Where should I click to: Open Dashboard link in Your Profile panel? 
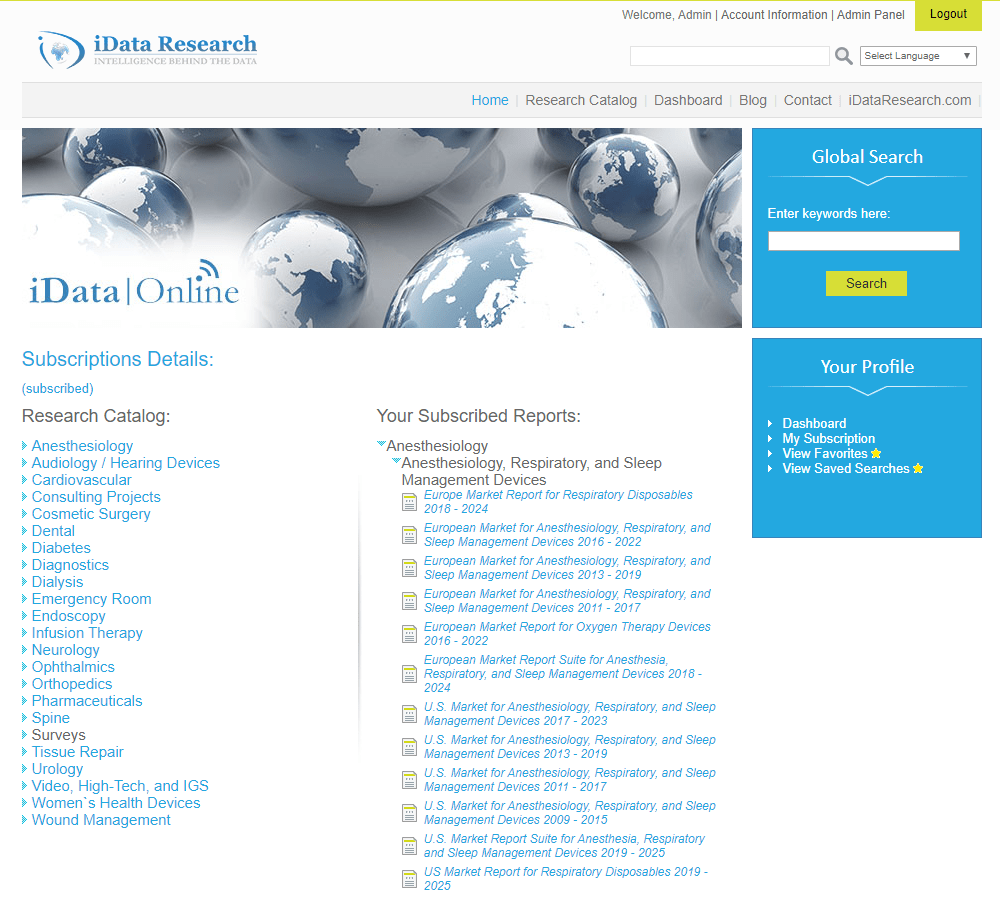click(814, 424)
